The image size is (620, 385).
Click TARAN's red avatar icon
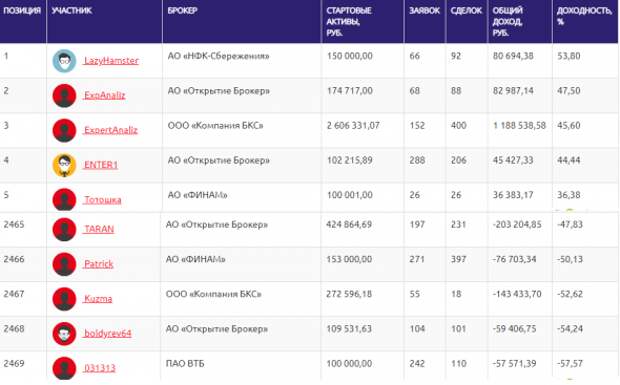[64, 229]
